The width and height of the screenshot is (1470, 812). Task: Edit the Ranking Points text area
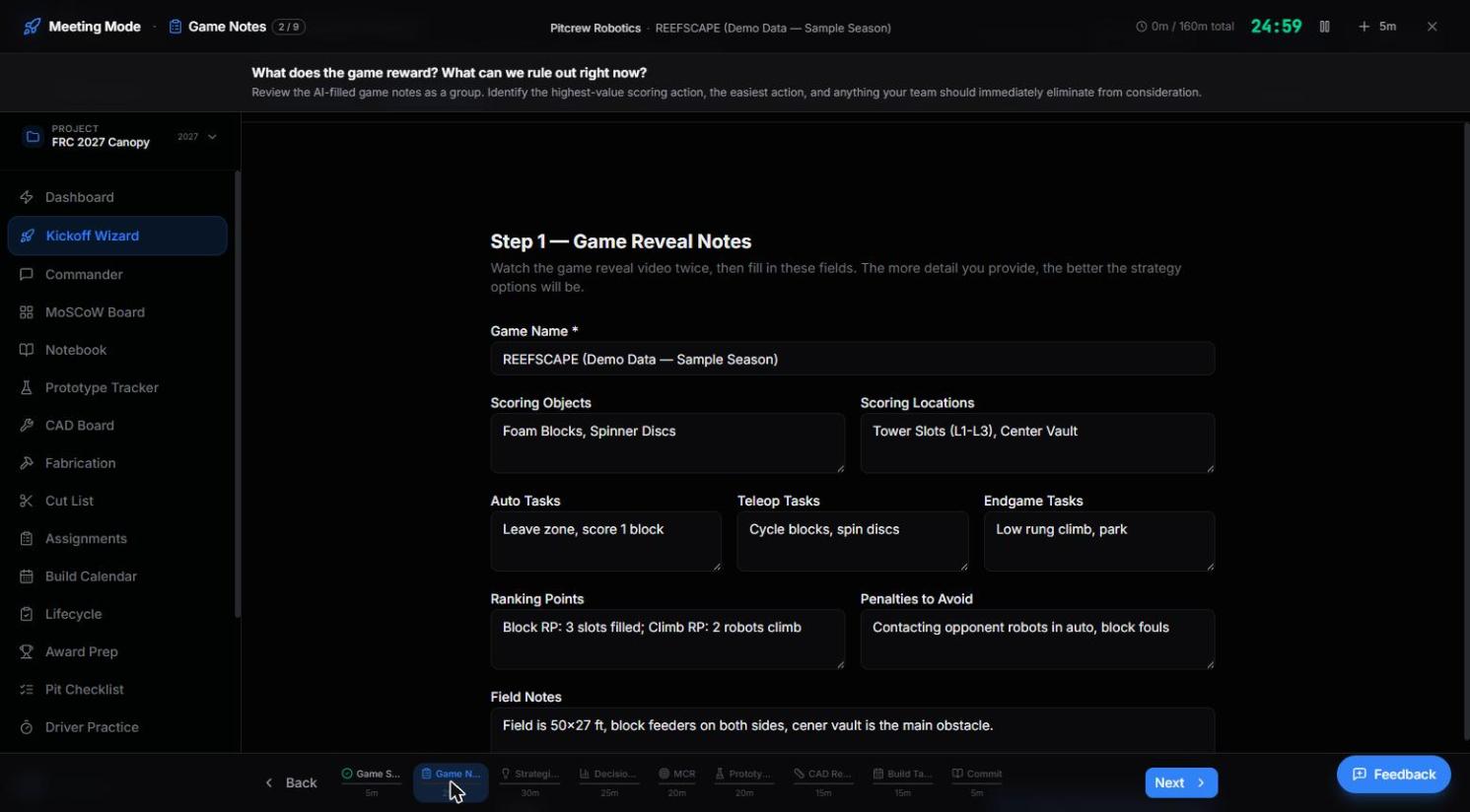point(667,639)
